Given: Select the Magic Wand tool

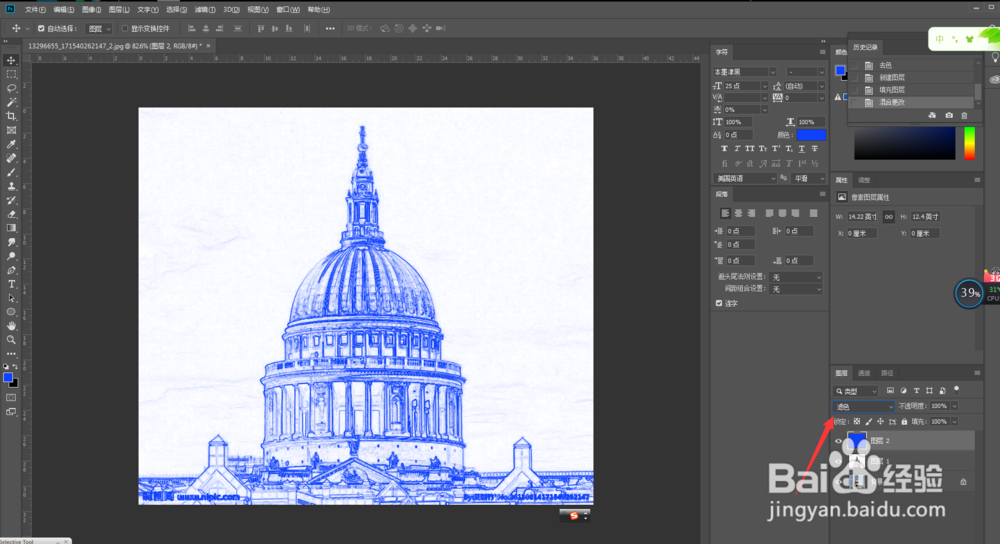Looking at the screenshot, I should 11,102.
